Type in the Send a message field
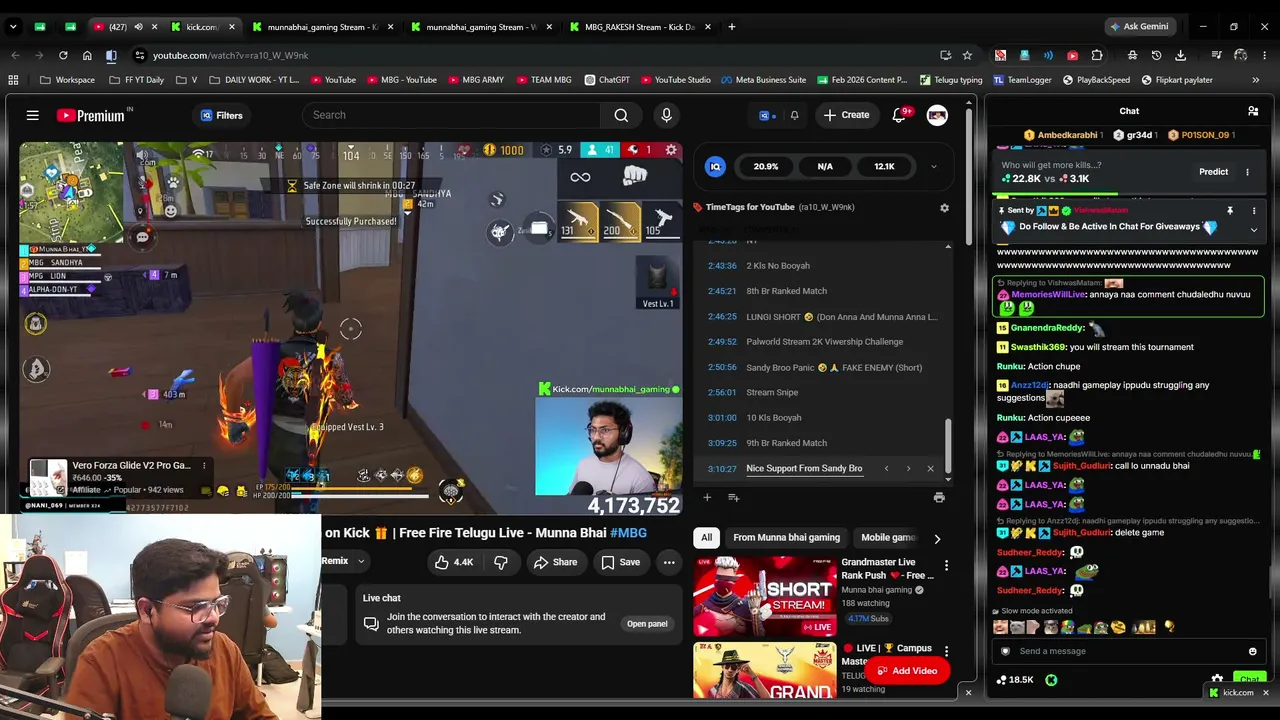Viewport: 1280px width, 720px height. click(x=1130, y=651)
